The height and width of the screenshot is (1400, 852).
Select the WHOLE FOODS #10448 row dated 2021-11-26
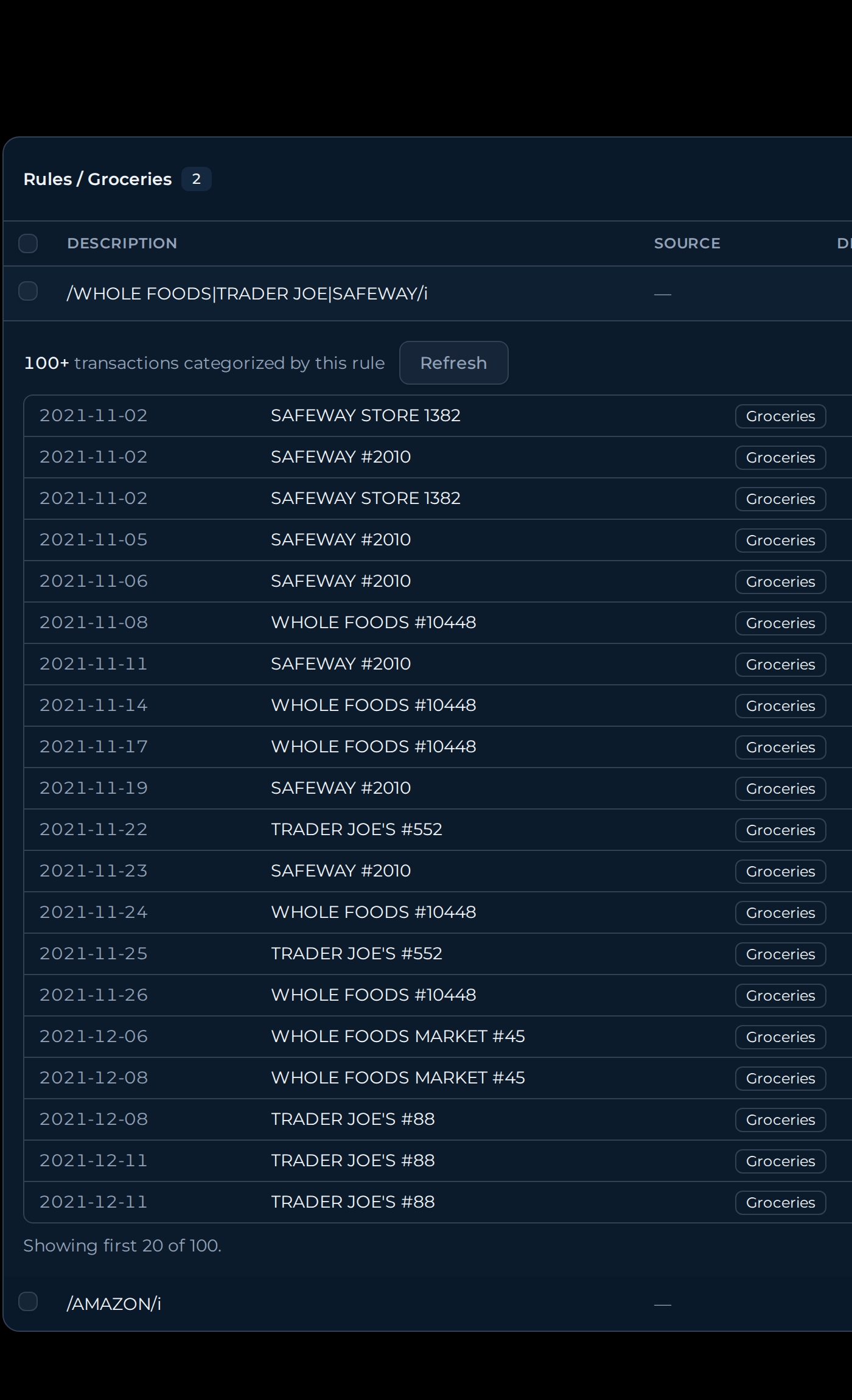438,995
